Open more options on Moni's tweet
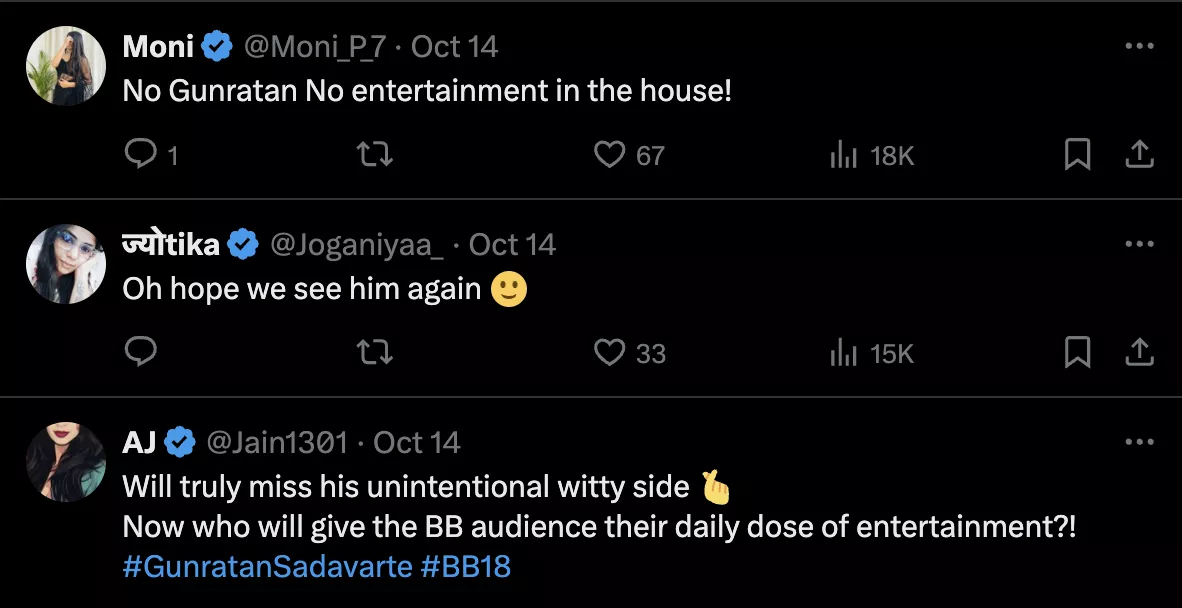The image size is (1182, 608). [x=1140, y=46]
